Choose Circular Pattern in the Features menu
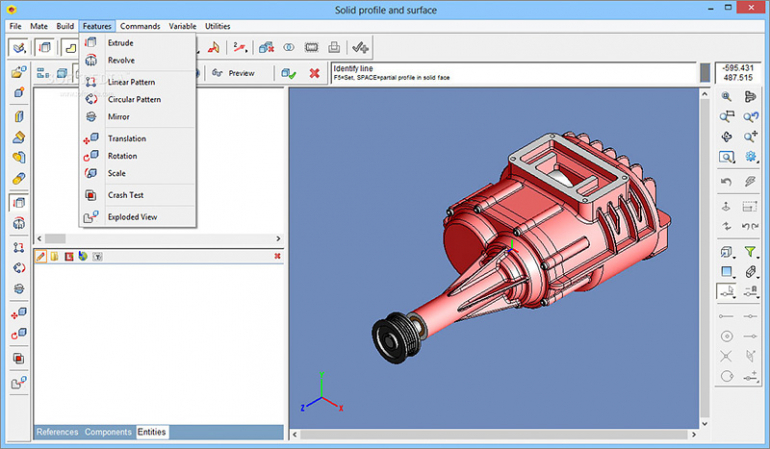The width and height of the screenshot is (770, 449). pyautogui.click(x=134, y=100)
